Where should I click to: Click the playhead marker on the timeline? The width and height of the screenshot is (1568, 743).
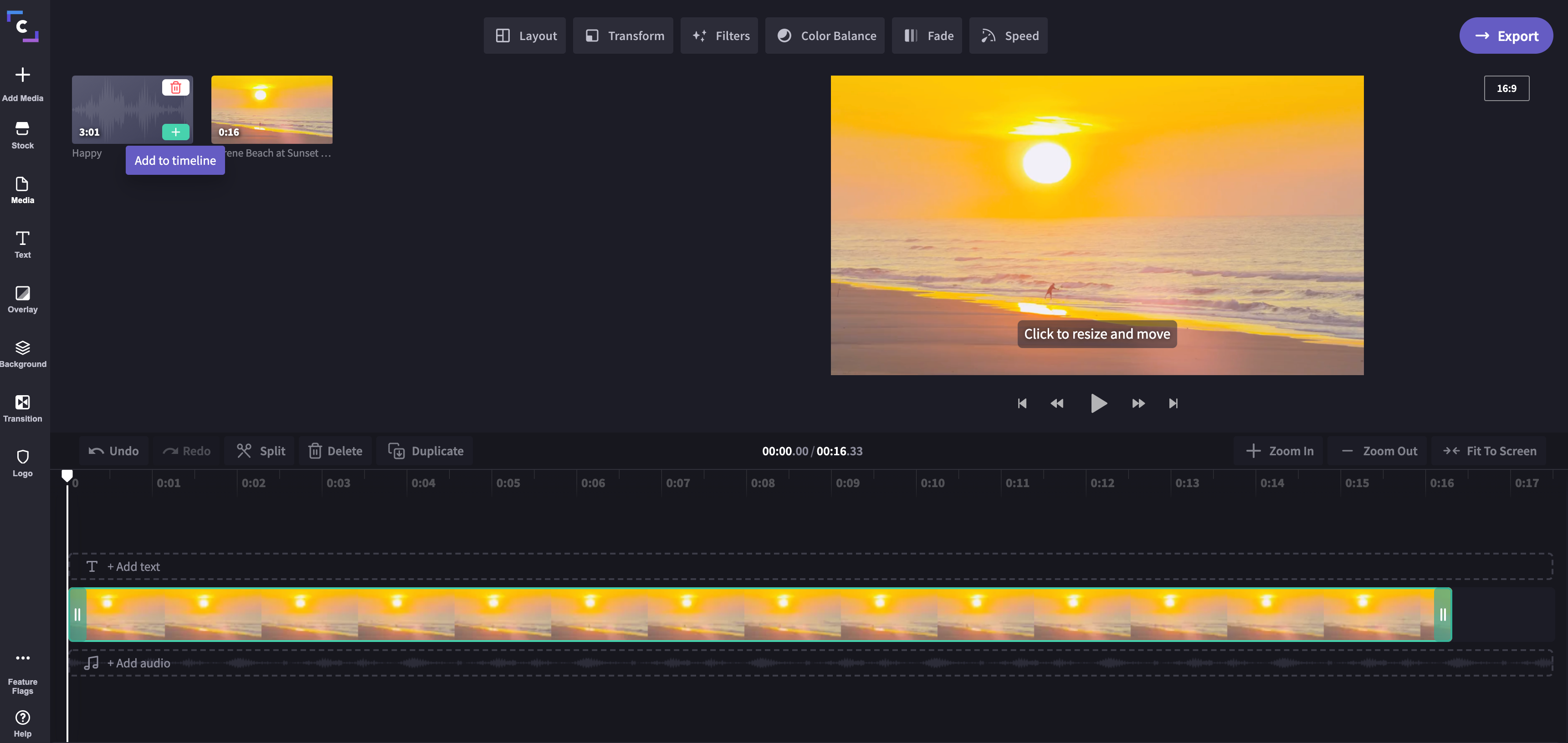click(67, 475)
